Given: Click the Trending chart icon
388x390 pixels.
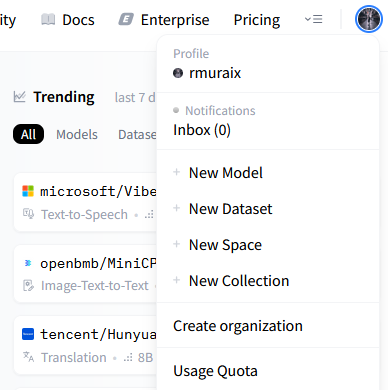Looking at the screenshot, I should click(20, 97).
